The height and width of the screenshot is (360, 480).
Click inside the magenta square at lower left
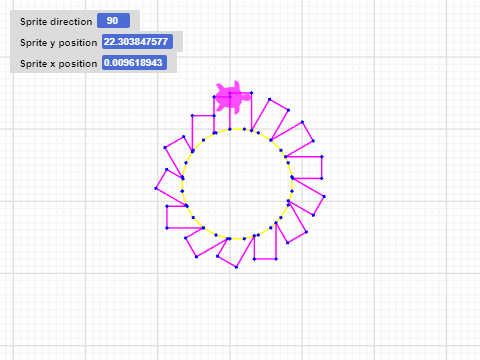180,217
